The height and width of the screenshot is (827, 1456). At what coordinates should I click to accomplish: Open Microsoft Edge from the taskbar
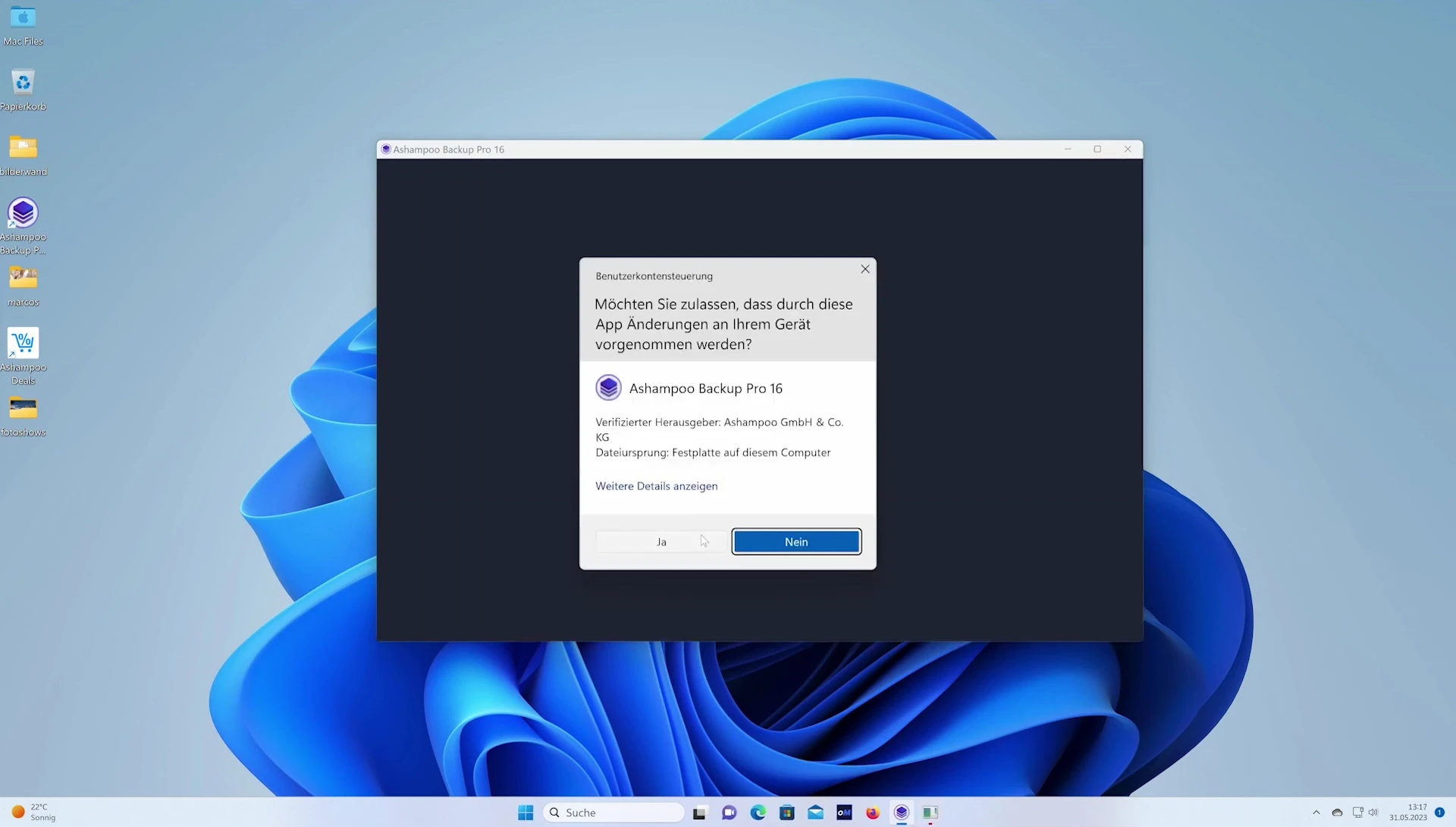[x=758, y=813]
